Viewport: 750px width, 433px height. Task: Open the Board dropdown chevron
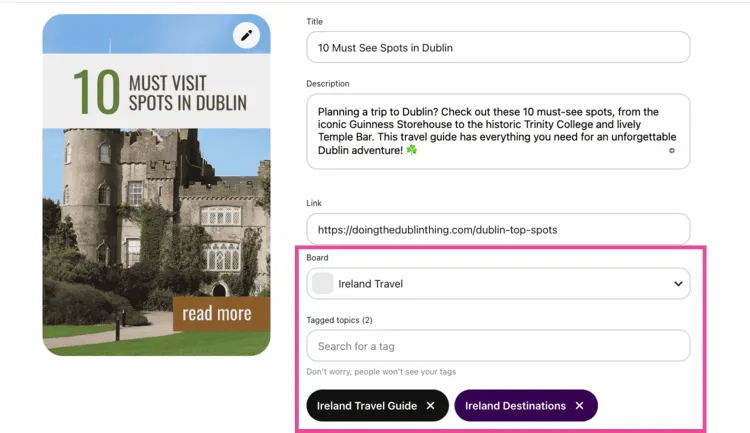tap(678, 284)
